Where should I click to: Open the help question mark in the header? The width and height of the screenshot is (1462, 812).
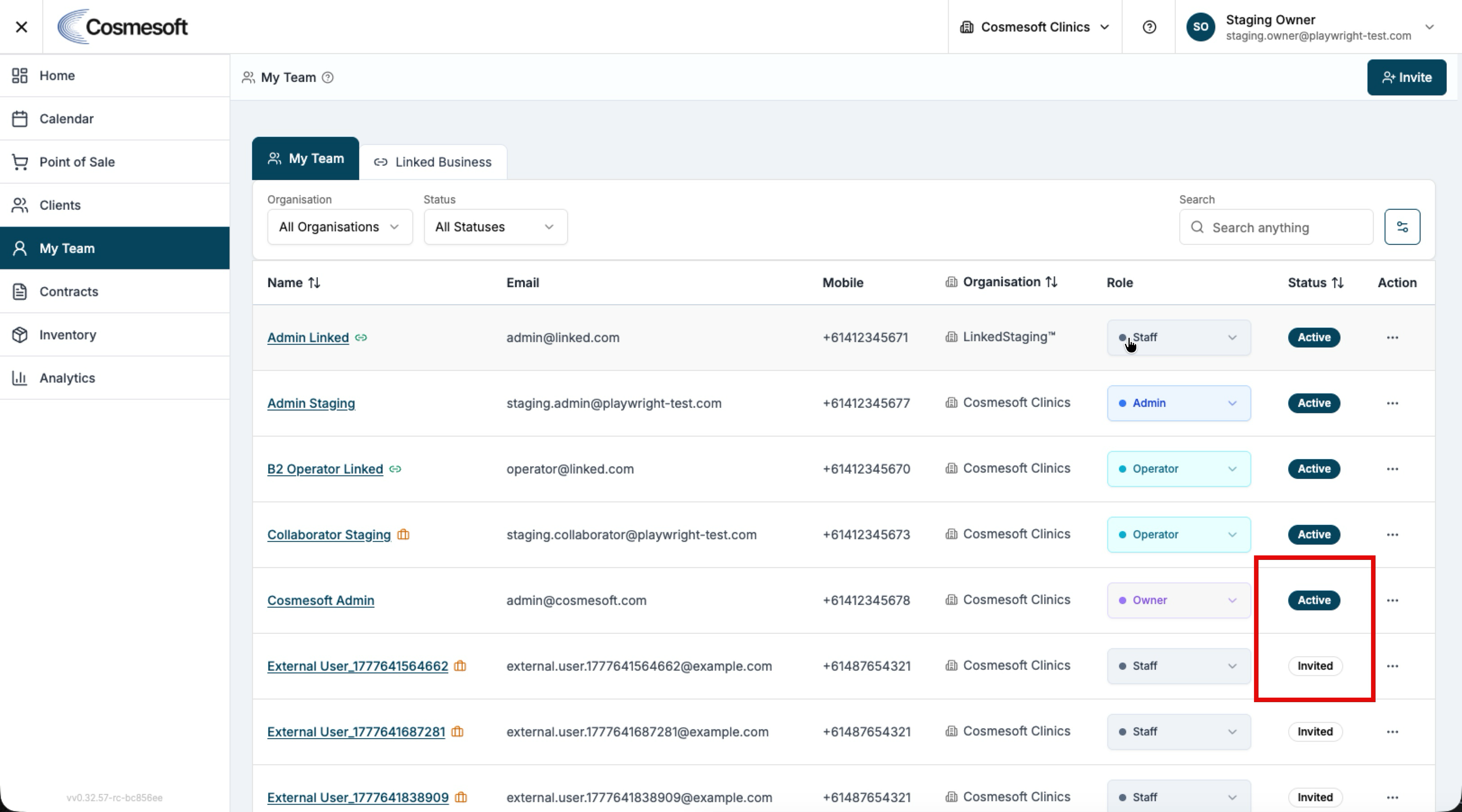click(1149, 27)
